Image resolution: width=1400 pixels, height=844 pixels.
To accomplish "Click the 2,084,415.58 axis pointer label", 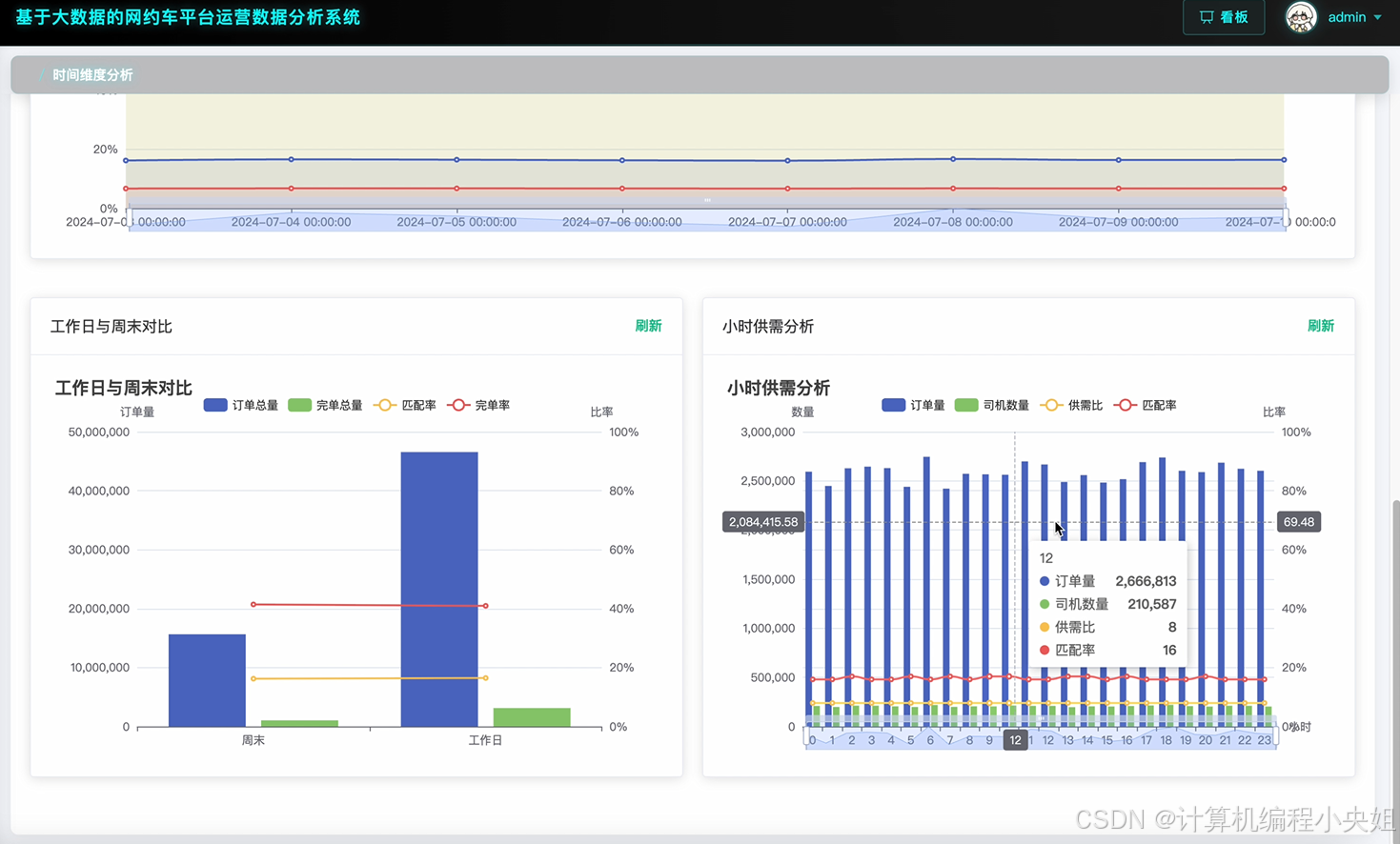I will (762, 522).
